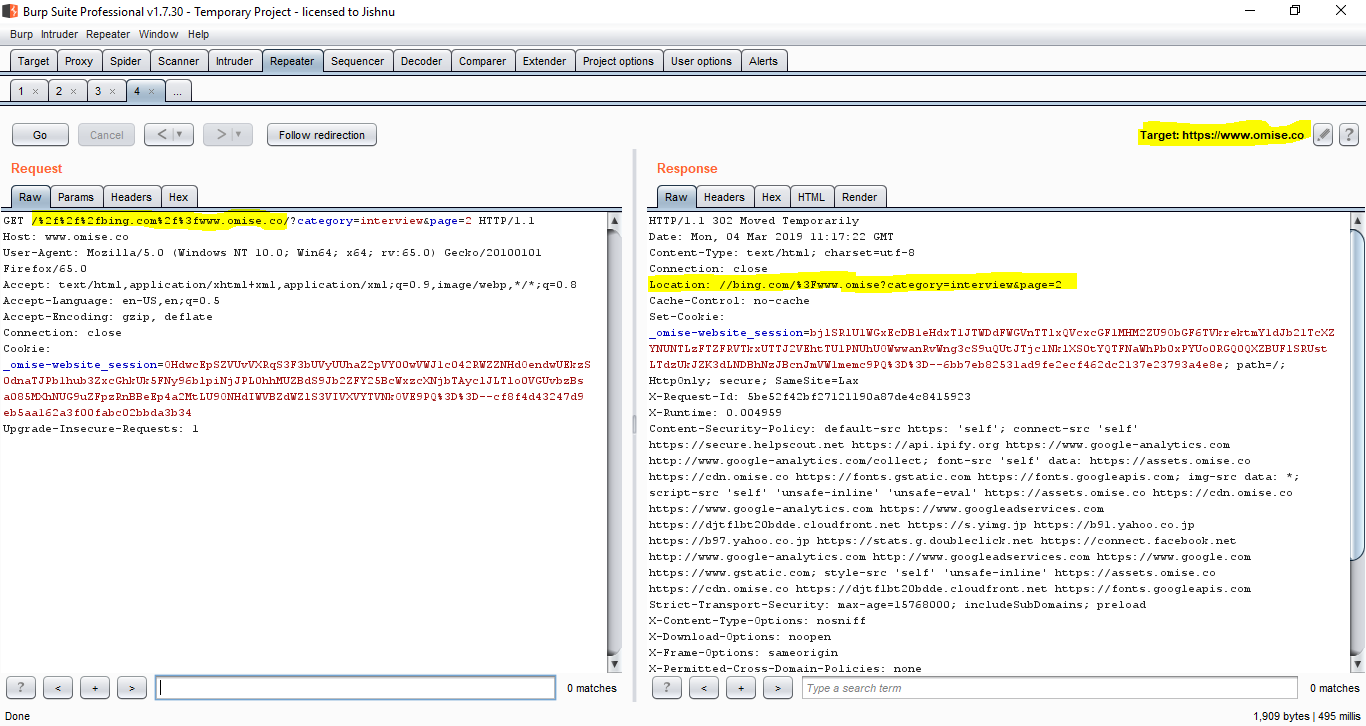Click the 'Host: www.omise.co' request line
This screenshot has height=726, width=1366.
click(66, 237)
